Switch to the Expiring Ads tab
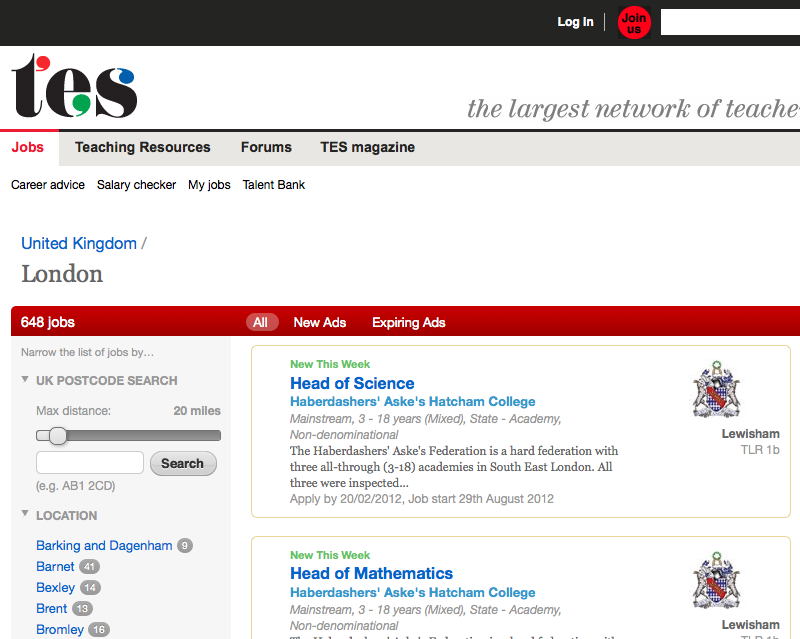This screenshot has width=800, height=639. click(408, 322)
